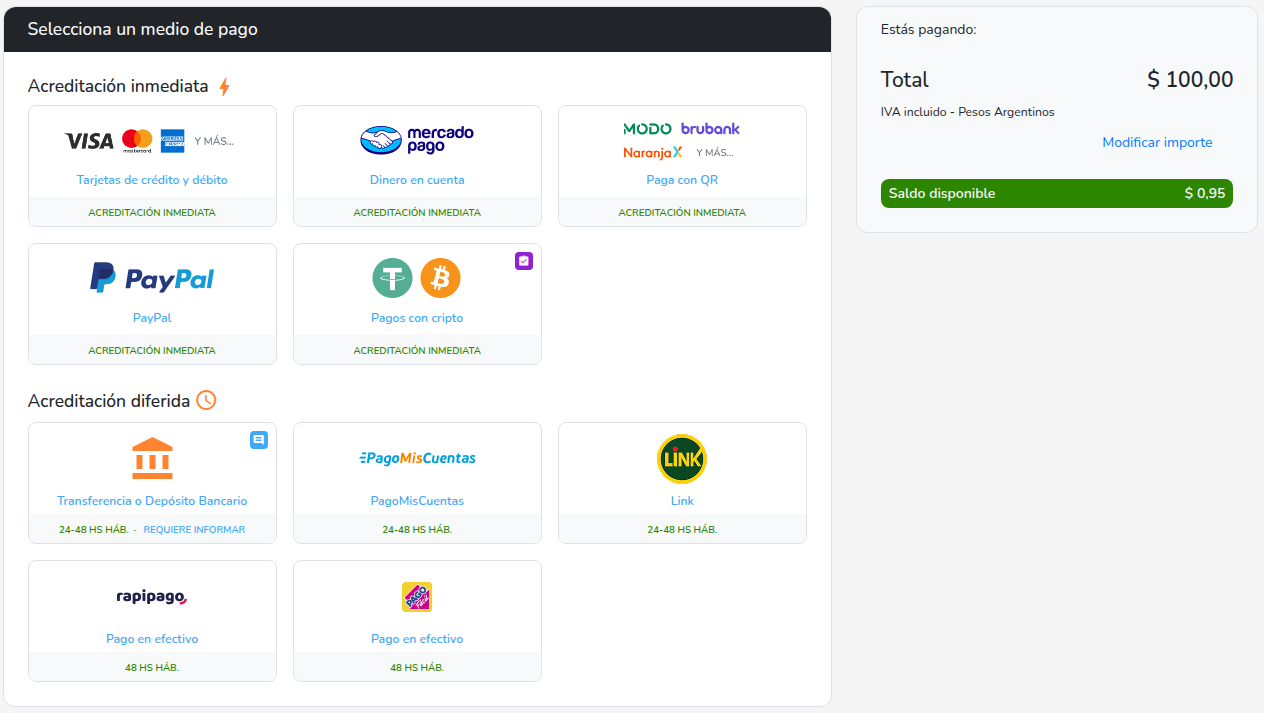
Task: Click Selecciona un medio de pago header
Action: pos(143,29)
